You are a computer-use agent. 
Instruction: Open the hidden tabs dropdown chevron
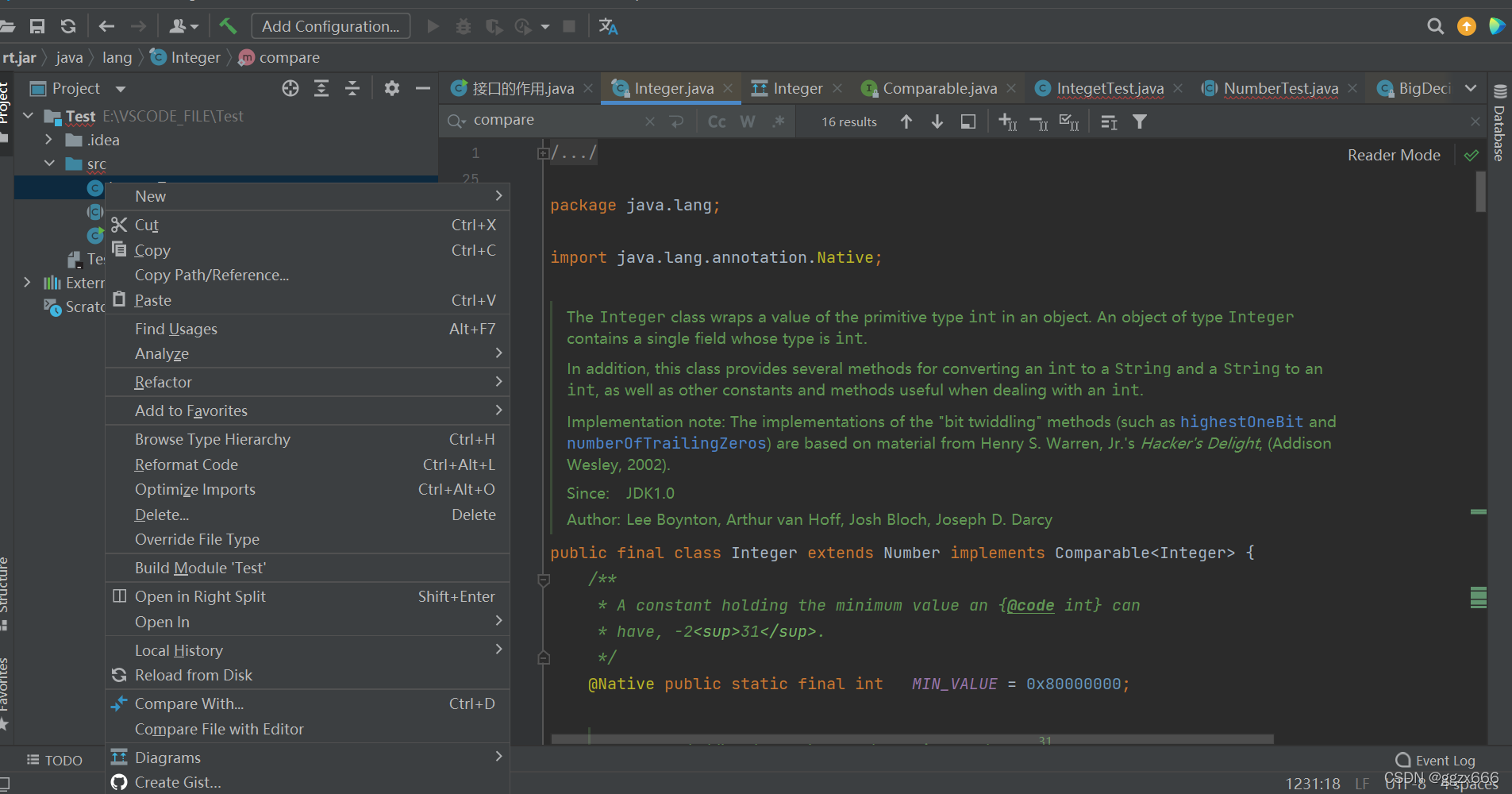(1471, 88)
